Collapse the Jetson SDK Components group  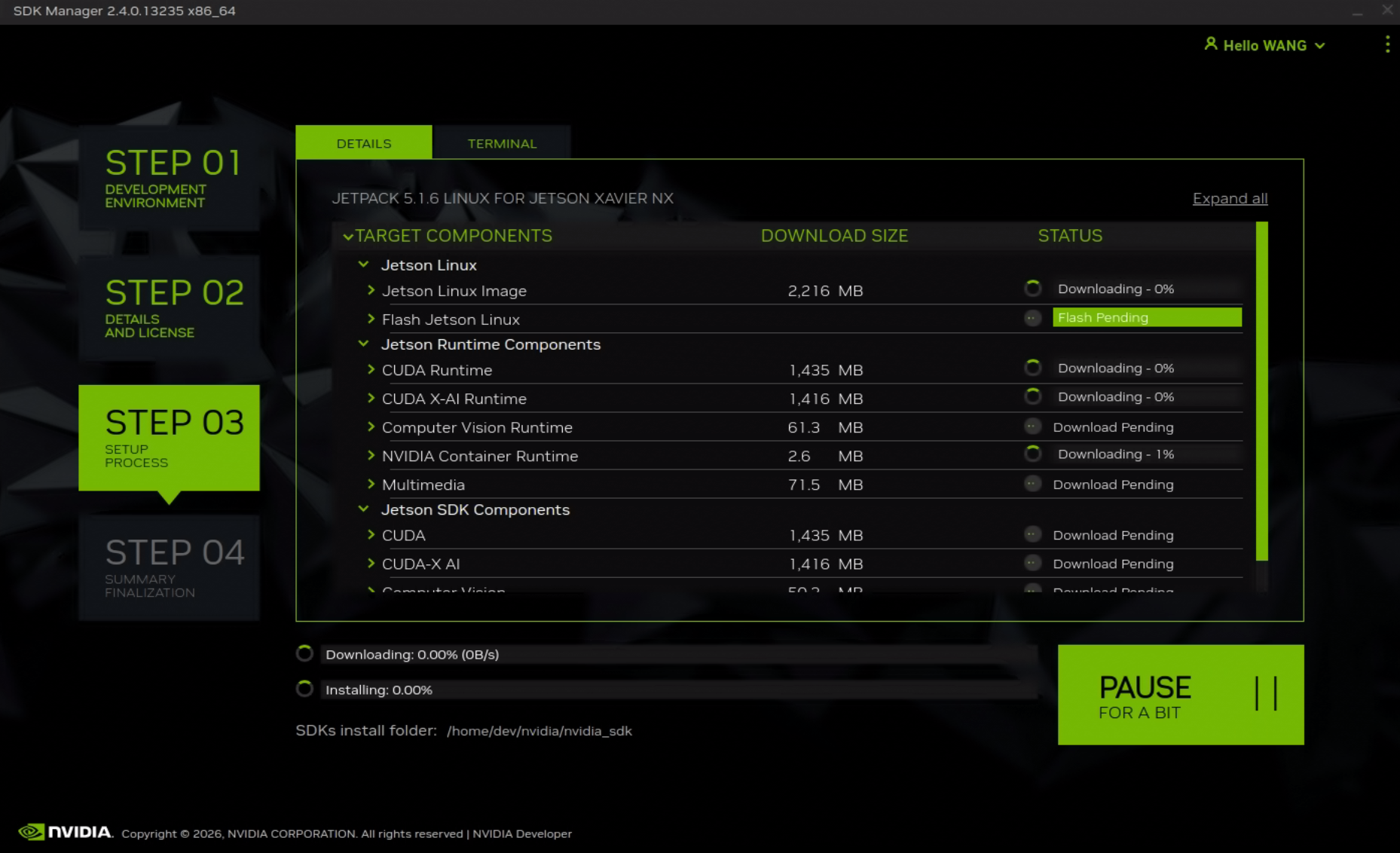(364, 509)
